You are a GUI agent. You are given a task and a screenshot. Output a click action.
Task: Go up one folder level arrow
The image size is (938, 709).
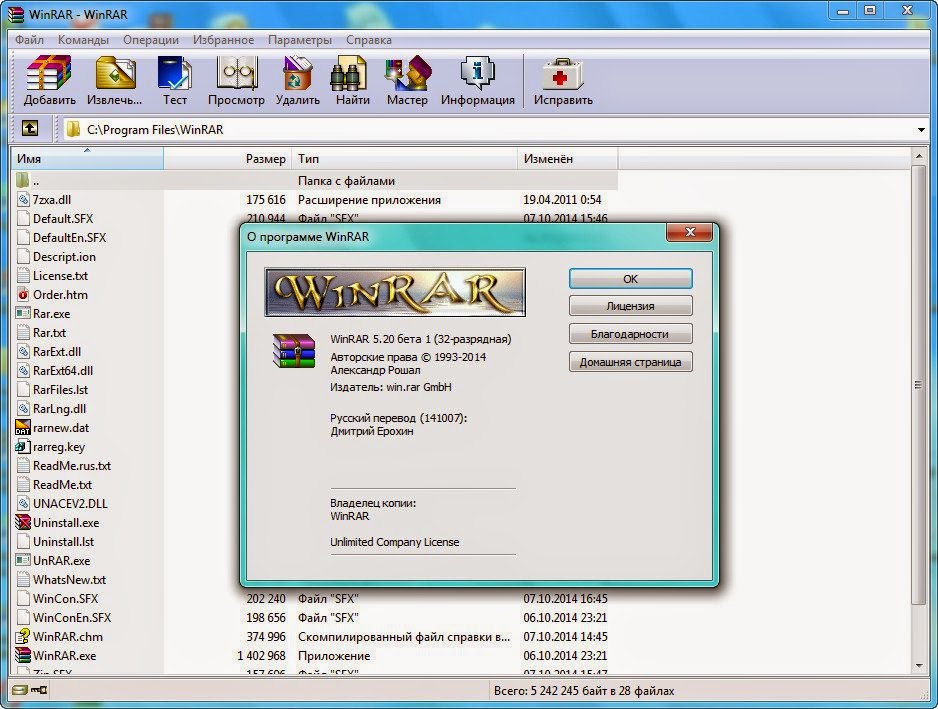[x=30, y=129]
